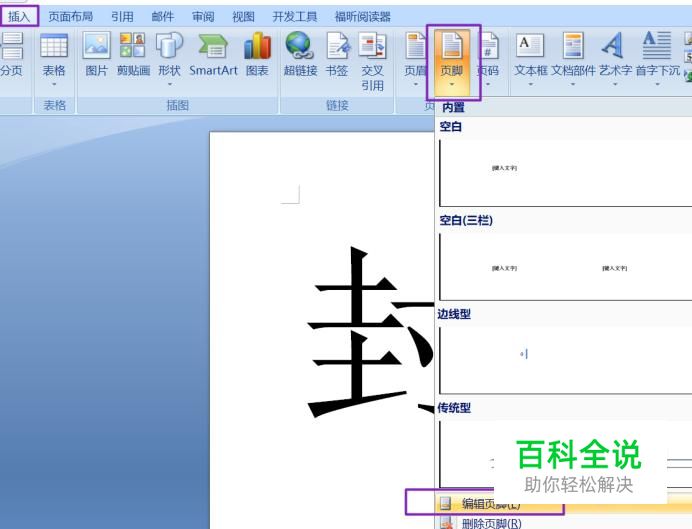Expand the 形状 dropdown arrow
The height and width of the screenshot is (529, 692).
(x=169, y=84)
